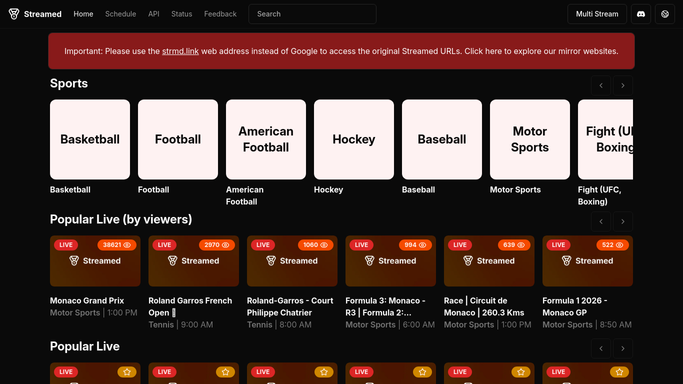Viewport: 683px width, 384px height.
Task: Click favorite star on fourth Popular Live card
Action: [422, 372]
